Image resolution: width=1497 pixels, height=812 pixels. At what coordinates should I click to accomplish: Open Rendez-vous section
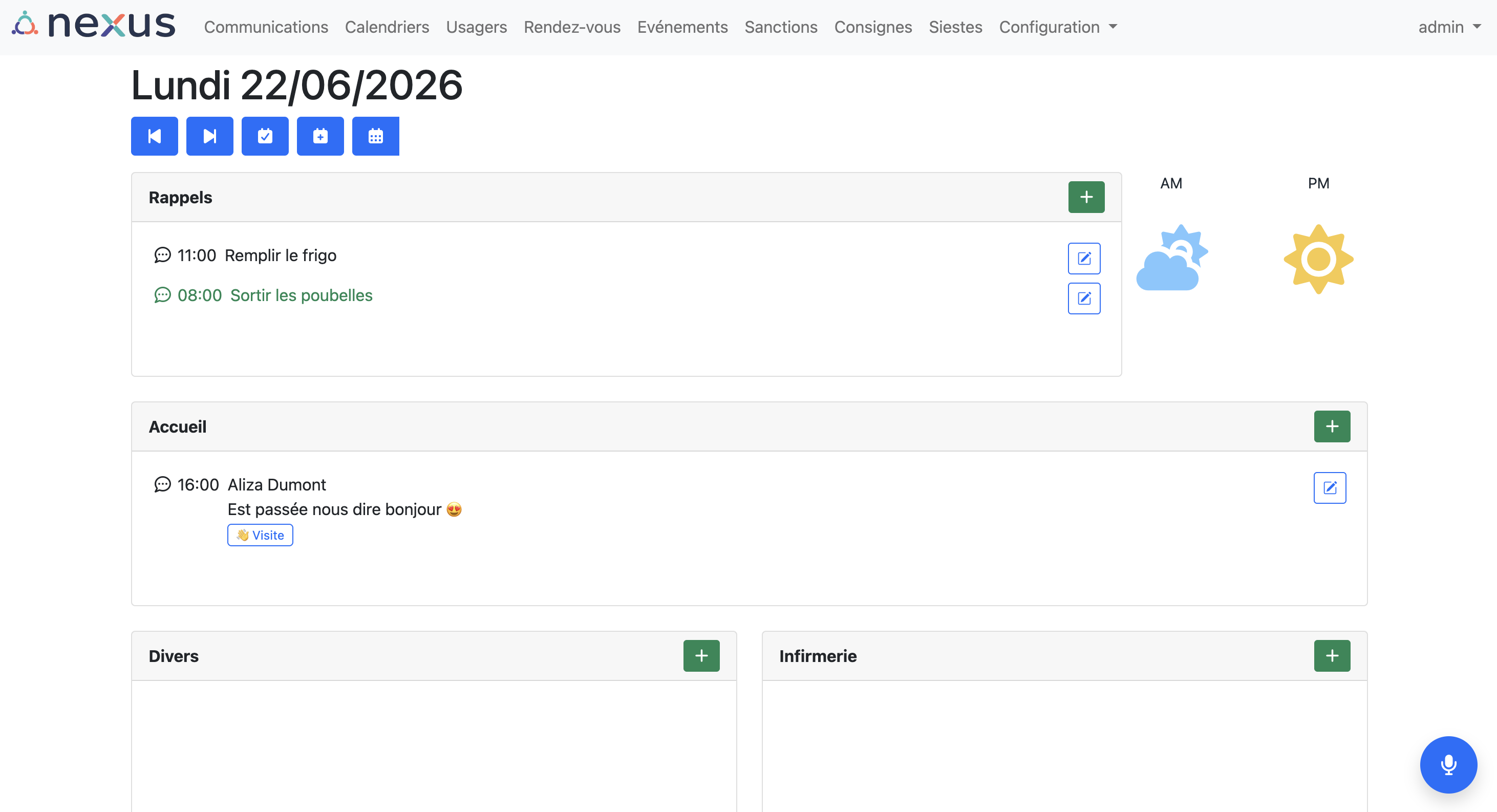572,27
